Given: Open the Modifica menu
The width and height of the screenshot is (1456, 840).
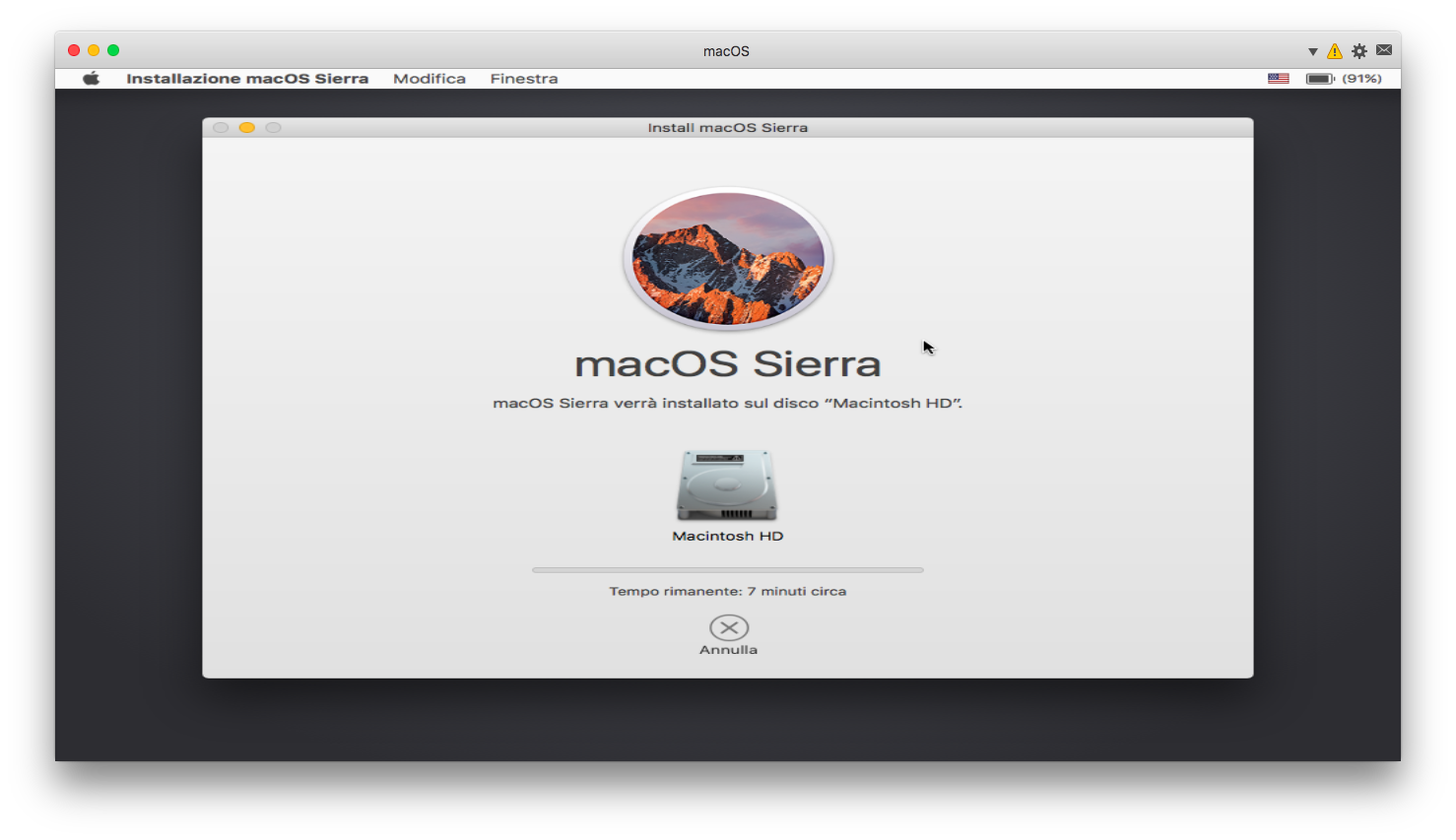Looking at the screenshot, I should 430,79.
